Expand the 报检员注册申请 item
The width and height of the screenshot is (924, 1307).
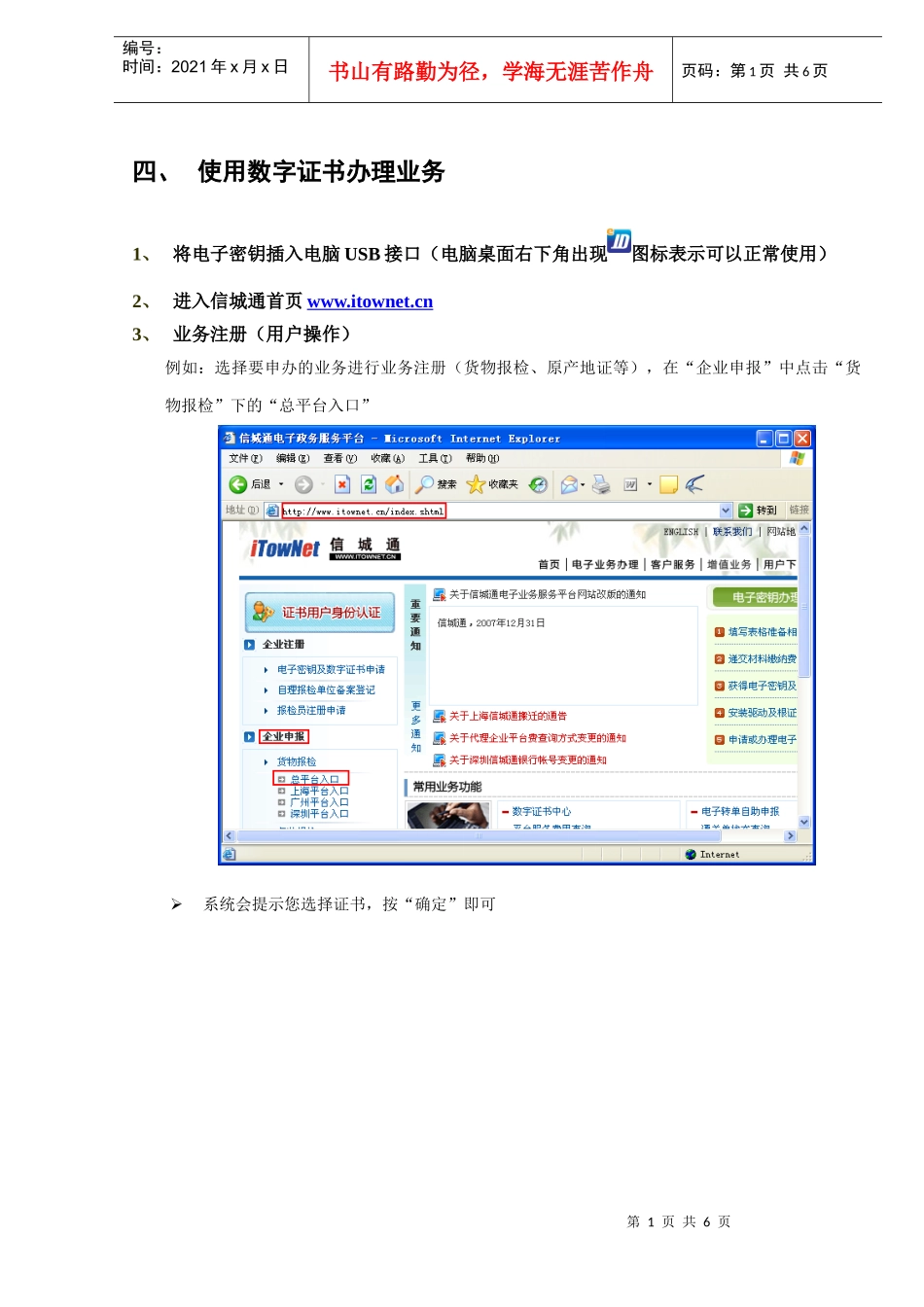[x=267, y=711]
